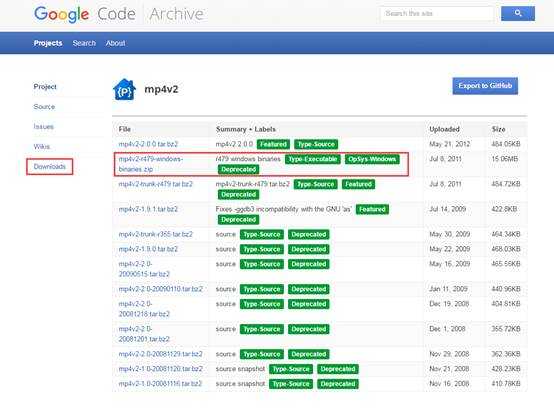
Task: Click the Type-Executable label tag
Action: [313, 159]
